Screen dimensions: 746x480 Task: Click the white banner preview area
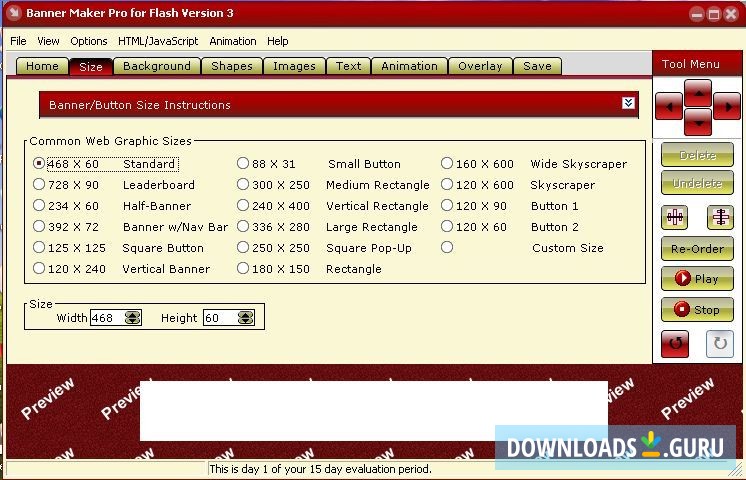(373, 411)
